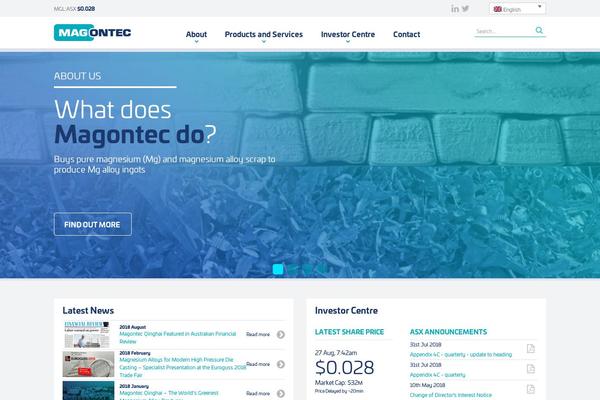Click Read more for the 2018 February news
The image size is (600, 400).
click(258, 364)
